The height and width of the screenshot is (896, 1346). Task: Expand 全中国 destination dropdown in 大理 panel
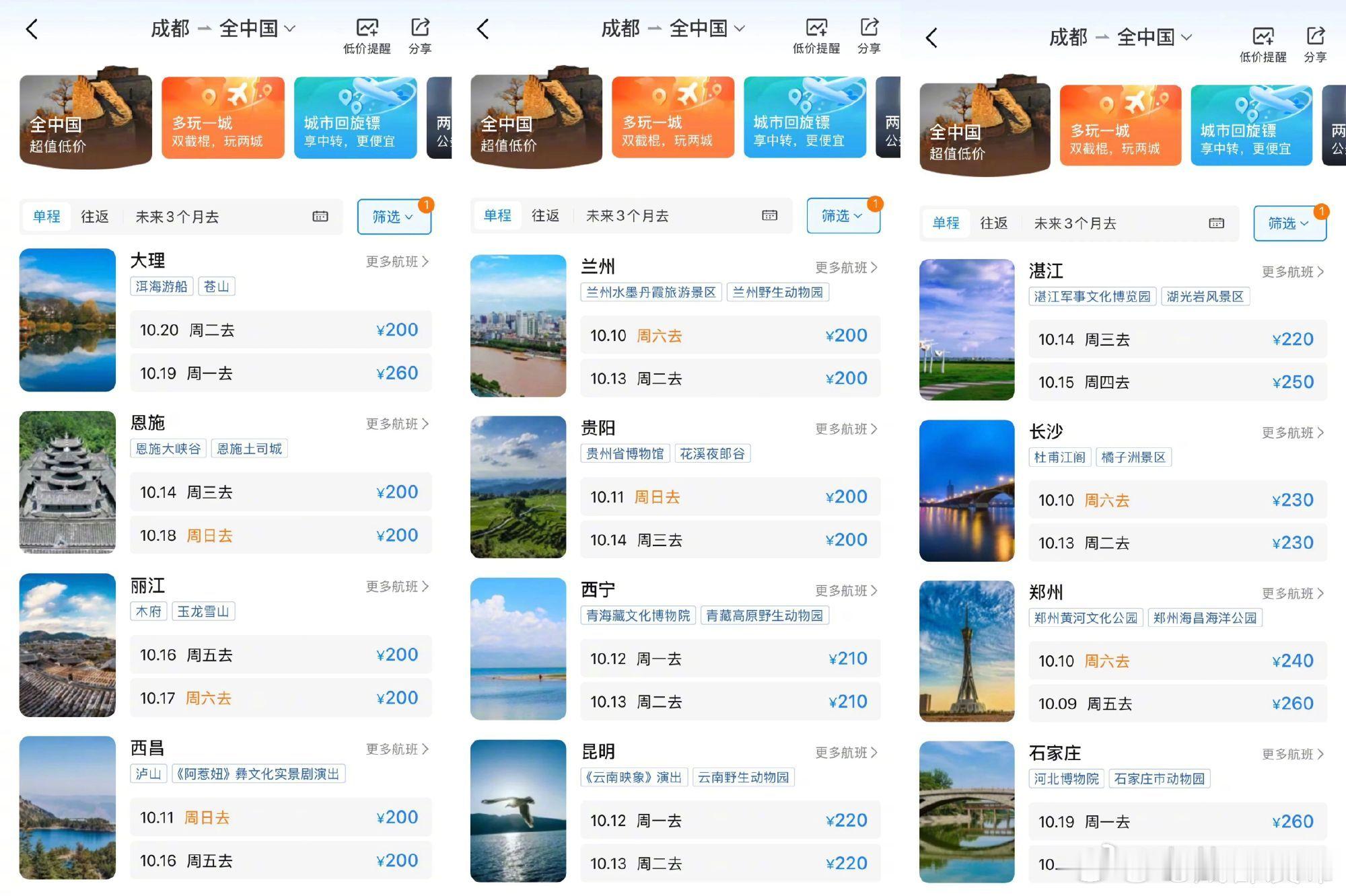point(257,28)
